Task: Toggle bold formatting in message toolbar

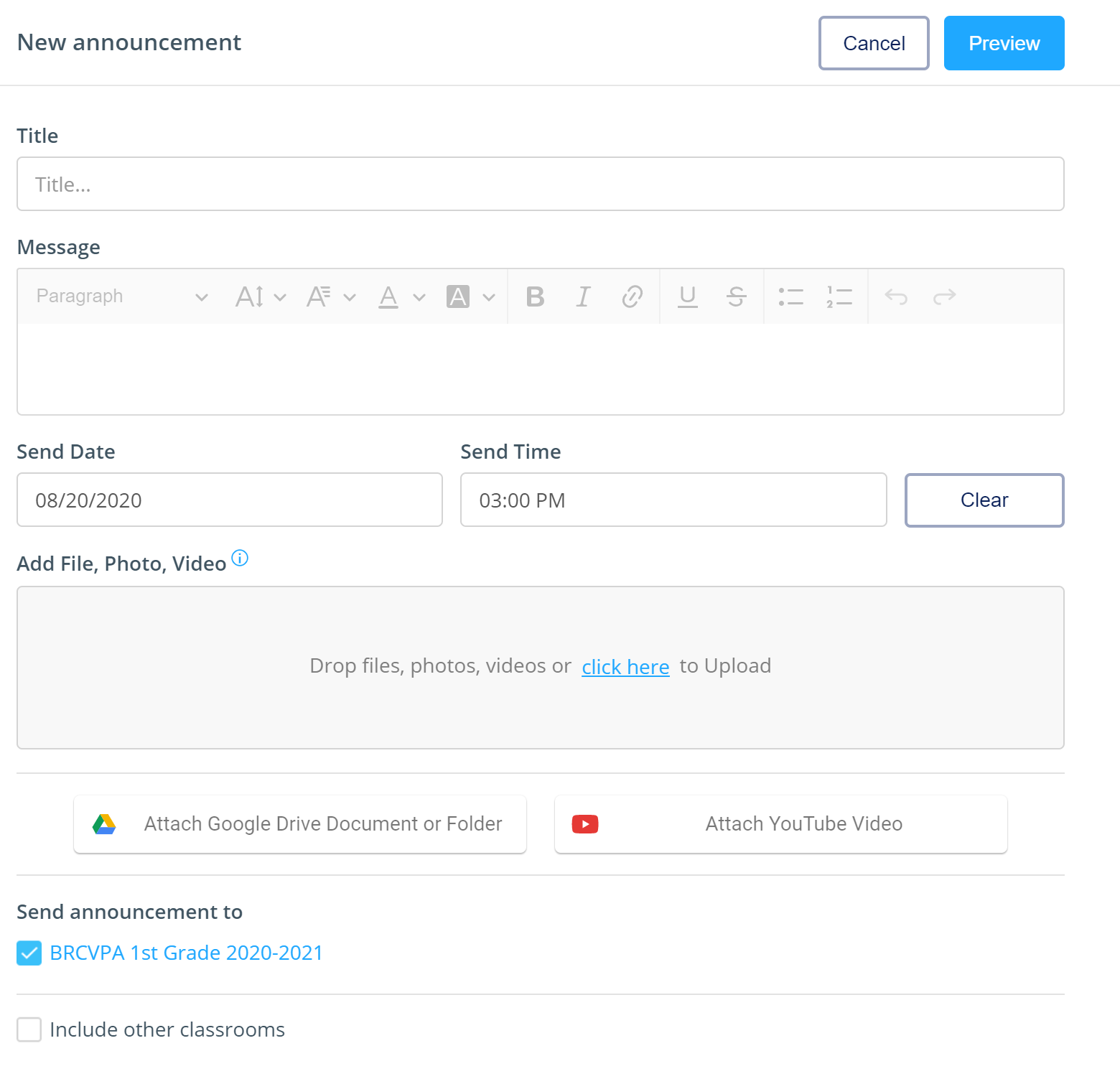Action: (535, 296)
